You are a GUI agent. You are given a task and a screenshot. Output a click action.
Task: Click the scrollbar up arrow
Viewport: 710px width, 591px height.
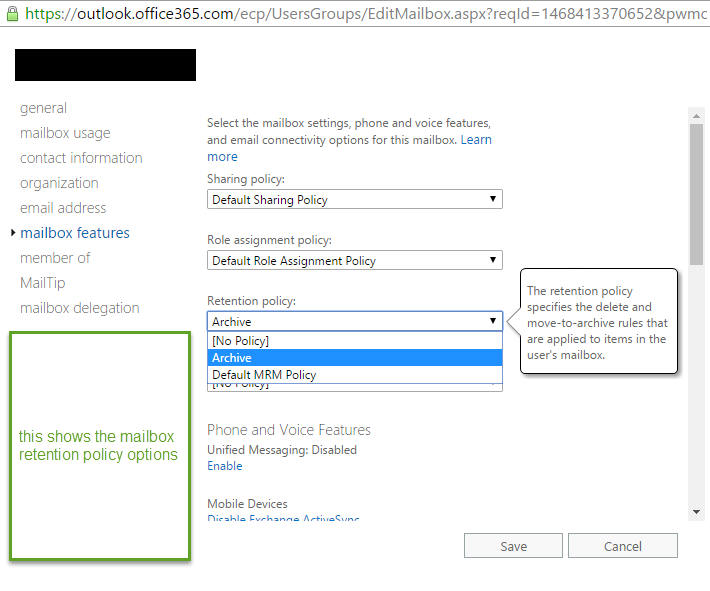coord(696,117)
